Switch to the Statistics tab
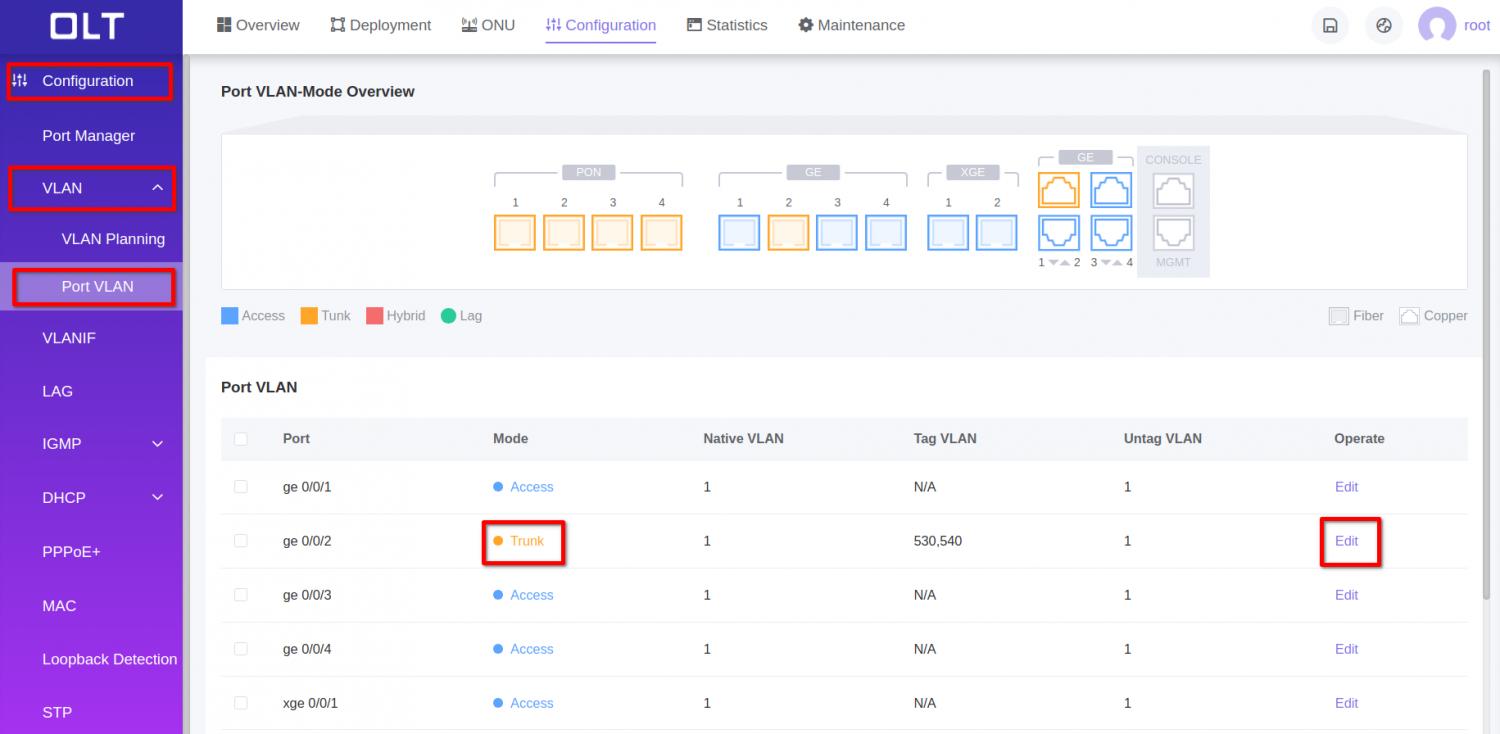The height and width of the screenshot is (734, 1500). pyautogui.click(x=727, y=25)
